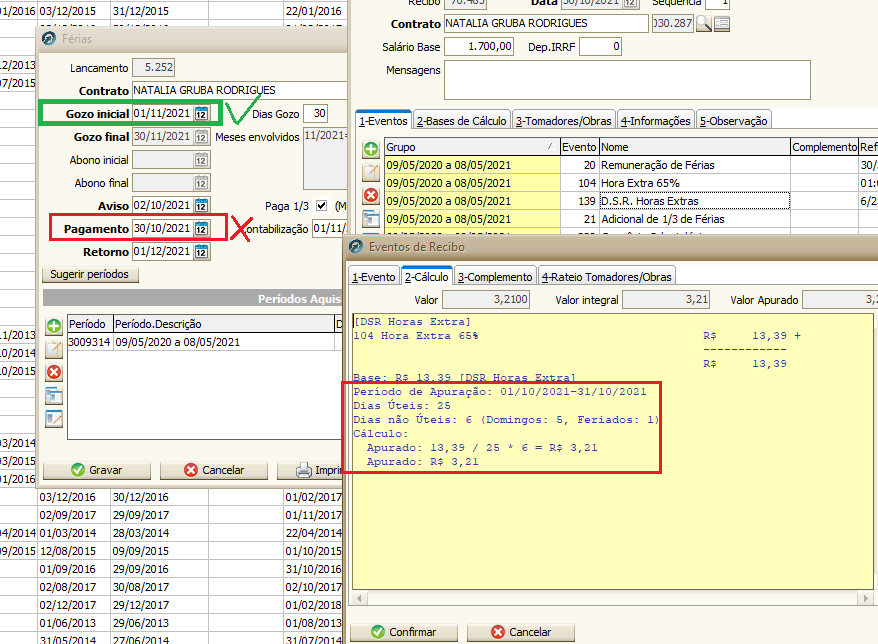Focus the Retorno date field

(x=164, y=252)
